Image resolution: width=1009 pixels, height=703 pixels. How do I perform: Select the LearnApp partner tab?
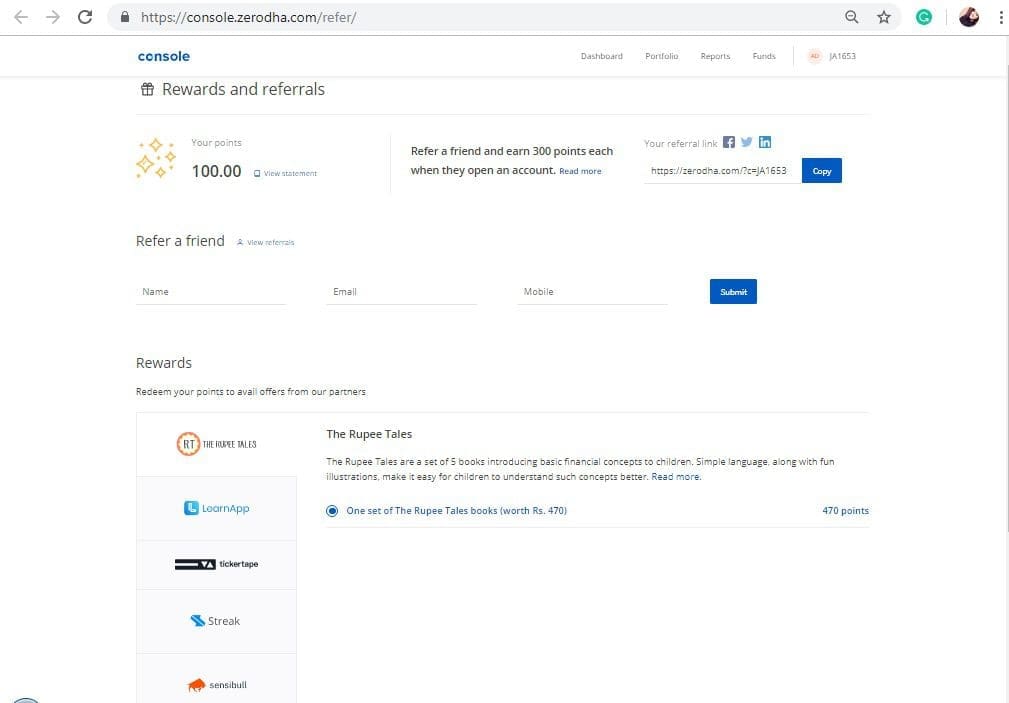216,508
